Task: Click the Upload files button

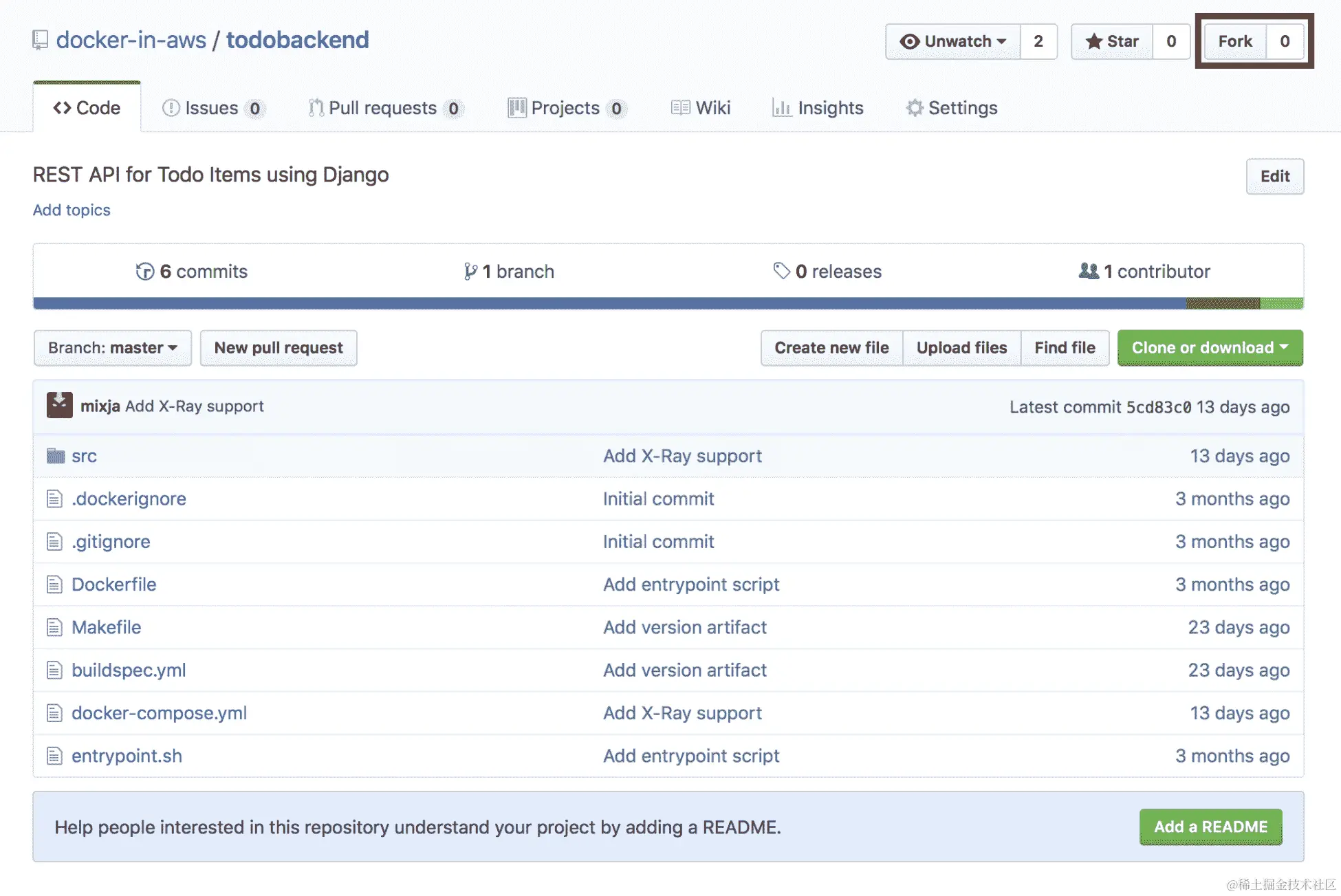Action: [x=961, y=348]
